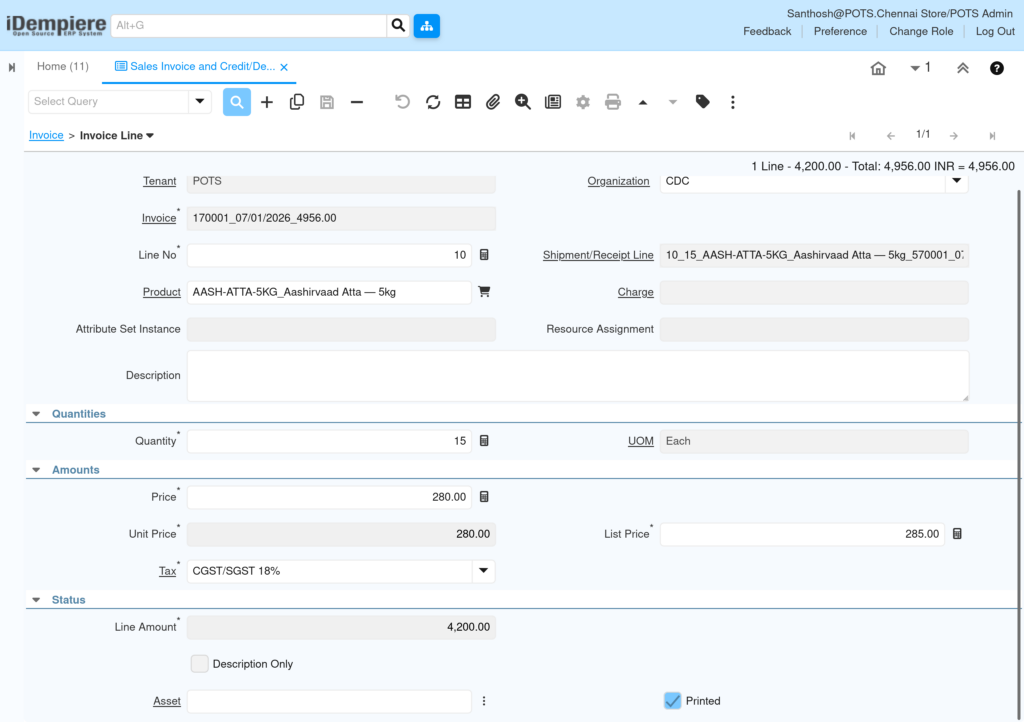Open the Organization dropdown arrow
1024x722 pixels.
click(956, 181)
